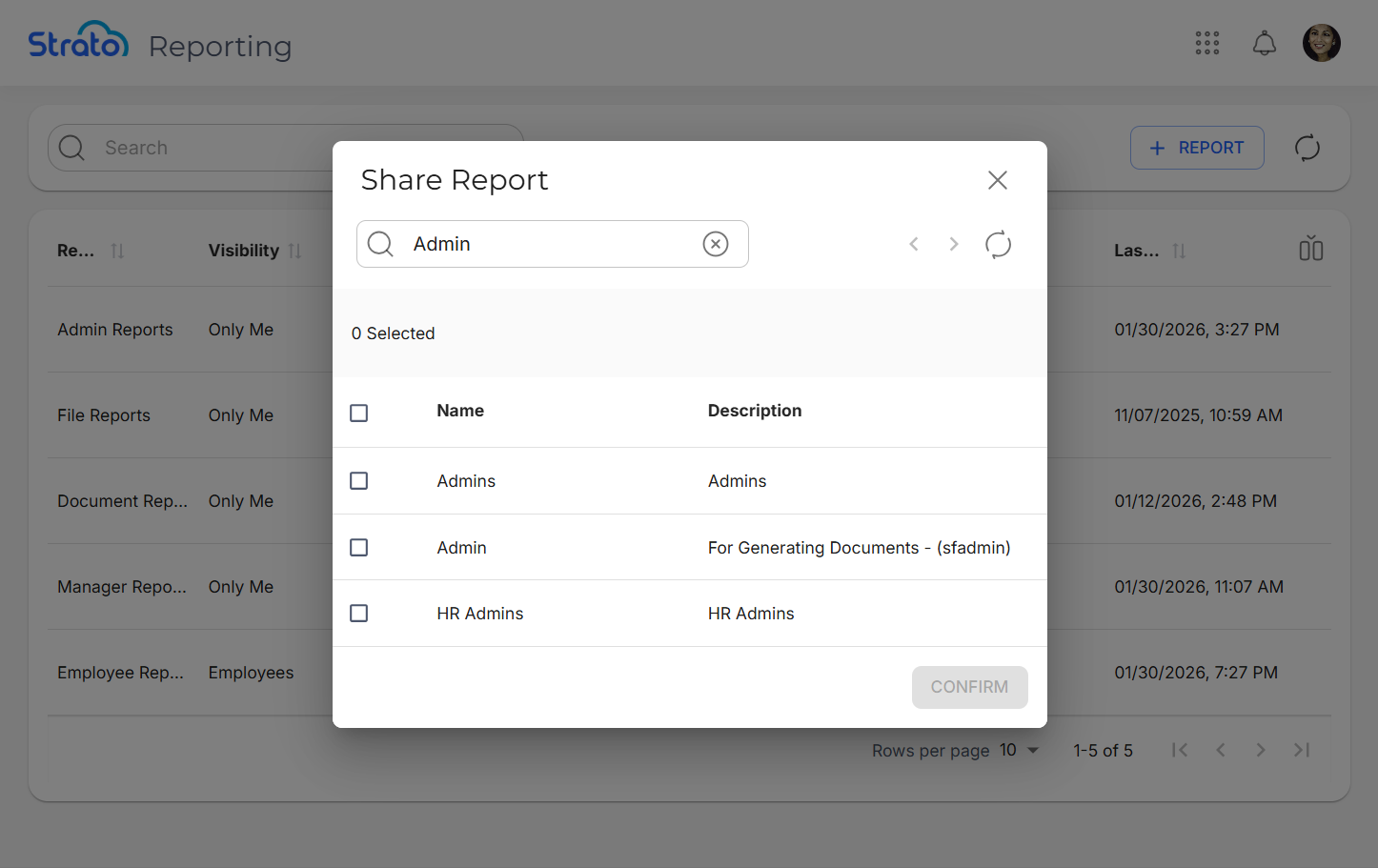This screenshot has height=868, width=1378.
Task: Click the user profile avatar
Action: pyautogui.click(x=1321, y=43)
